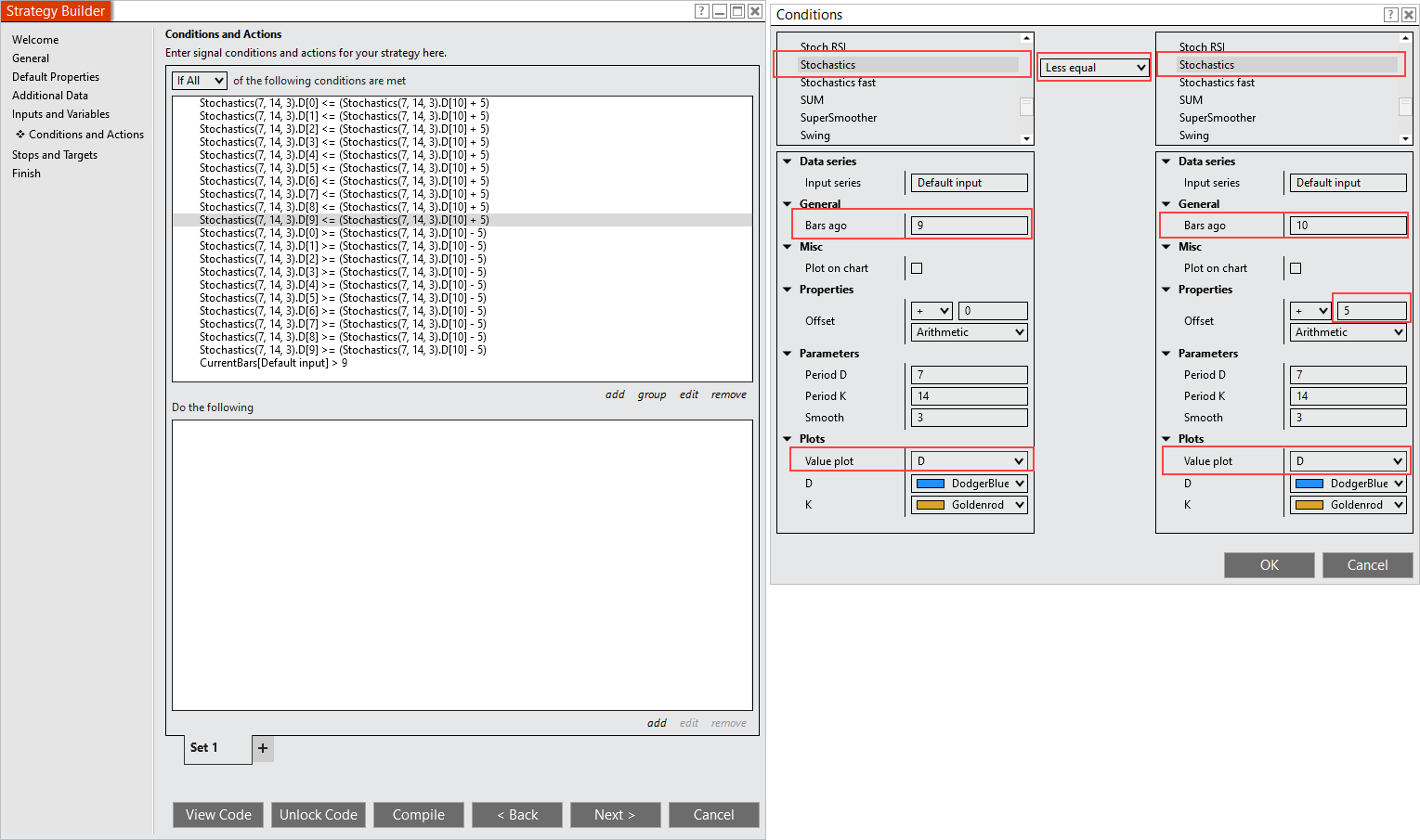Click the help icon in Strategy Builder title bar
This screenshot has width=1420, height=840.
pos(702,11)
